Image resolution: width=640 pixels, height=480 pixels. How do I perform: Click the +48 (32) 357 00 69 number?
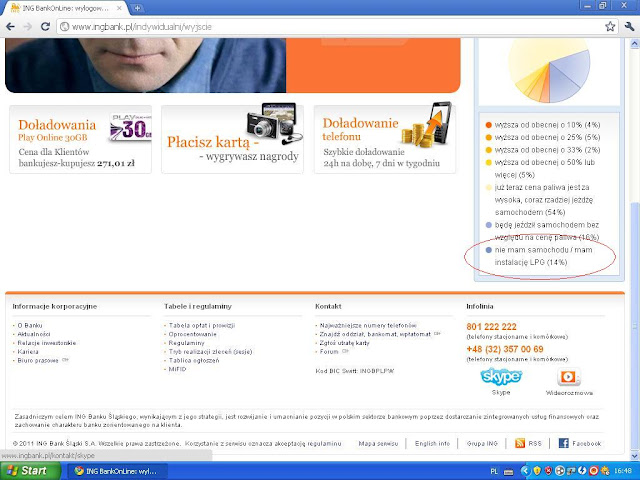505,349
